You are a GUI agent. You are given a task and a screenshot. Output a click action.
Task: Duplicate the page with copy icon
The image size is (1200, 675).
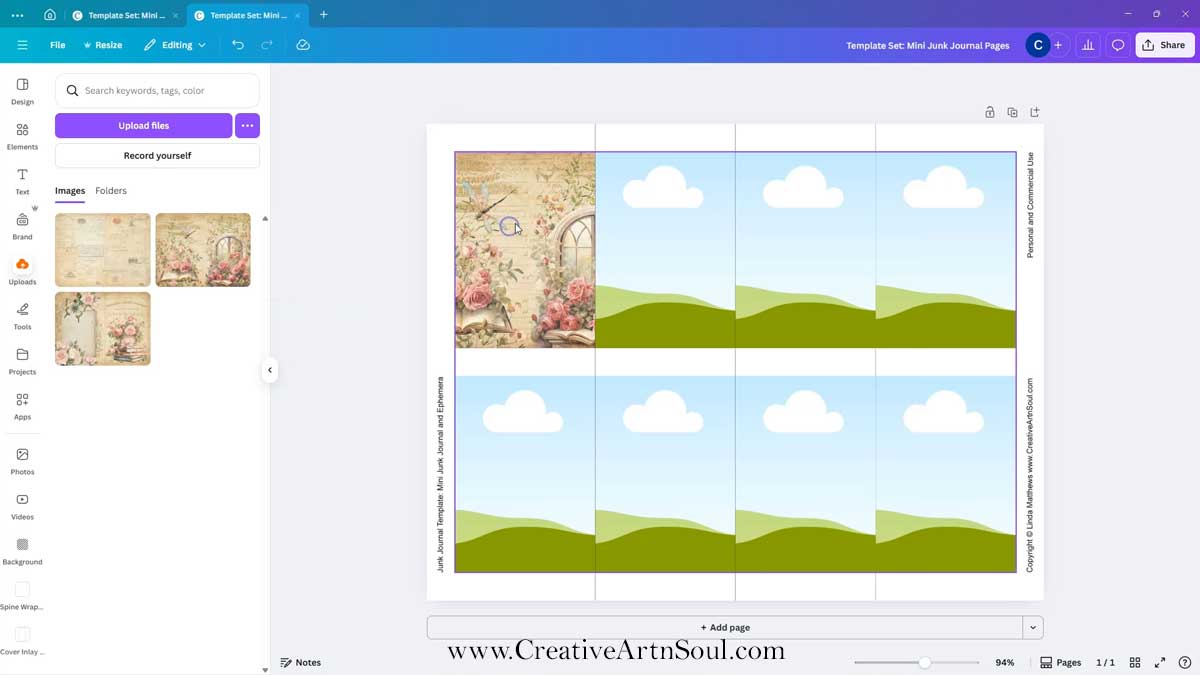coord(1012,113)
